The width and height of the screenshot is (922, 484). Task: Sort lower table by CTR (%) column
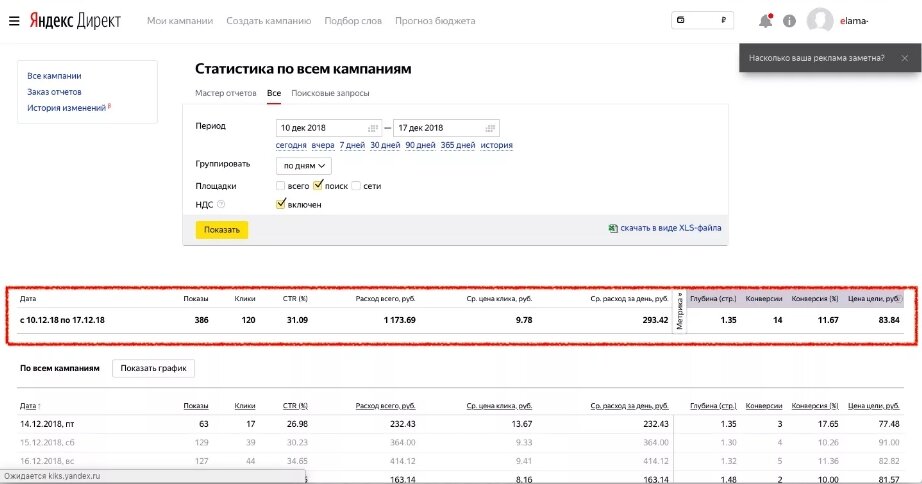[295, 406]
